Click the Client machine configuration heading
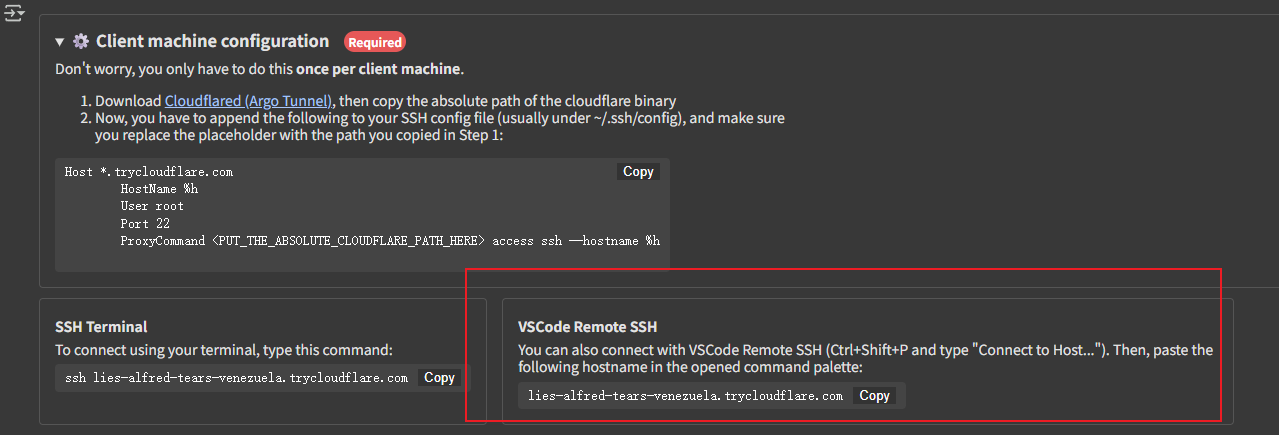Viewport: 1279px width, 435px height. pos(212,42)
